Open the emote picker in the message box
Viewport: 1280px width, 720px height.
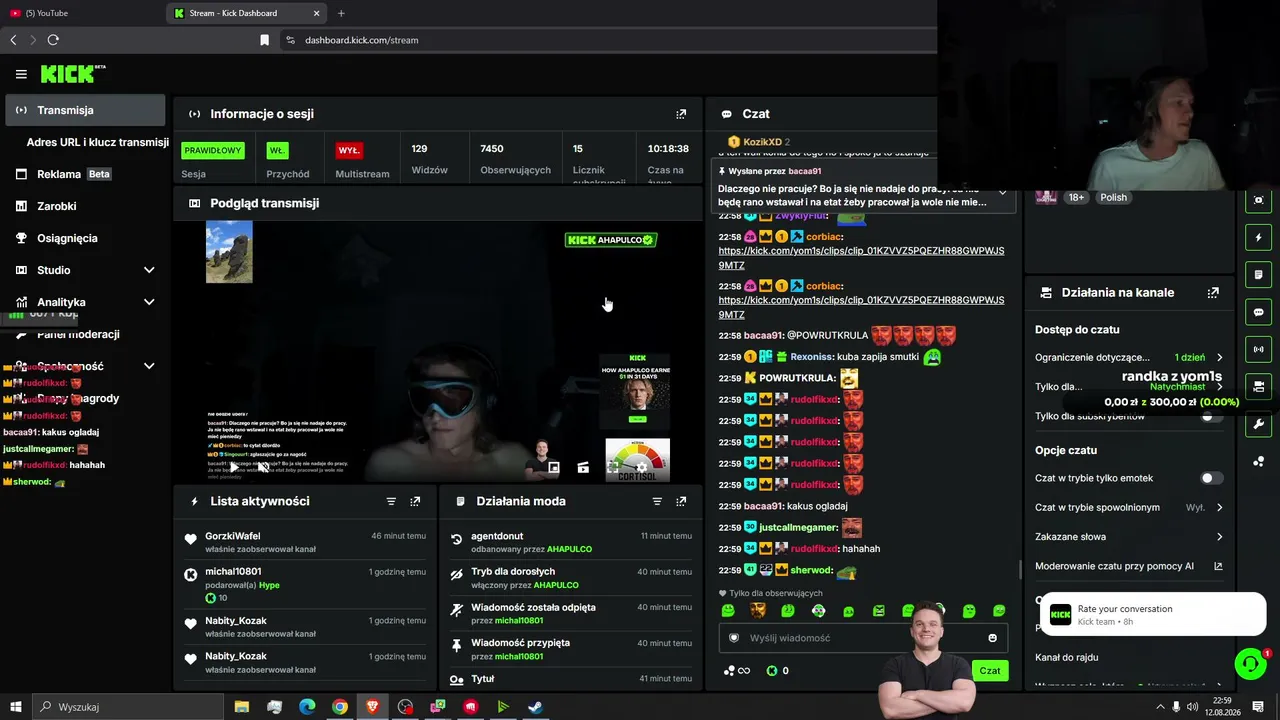click(x=992, y=638)
